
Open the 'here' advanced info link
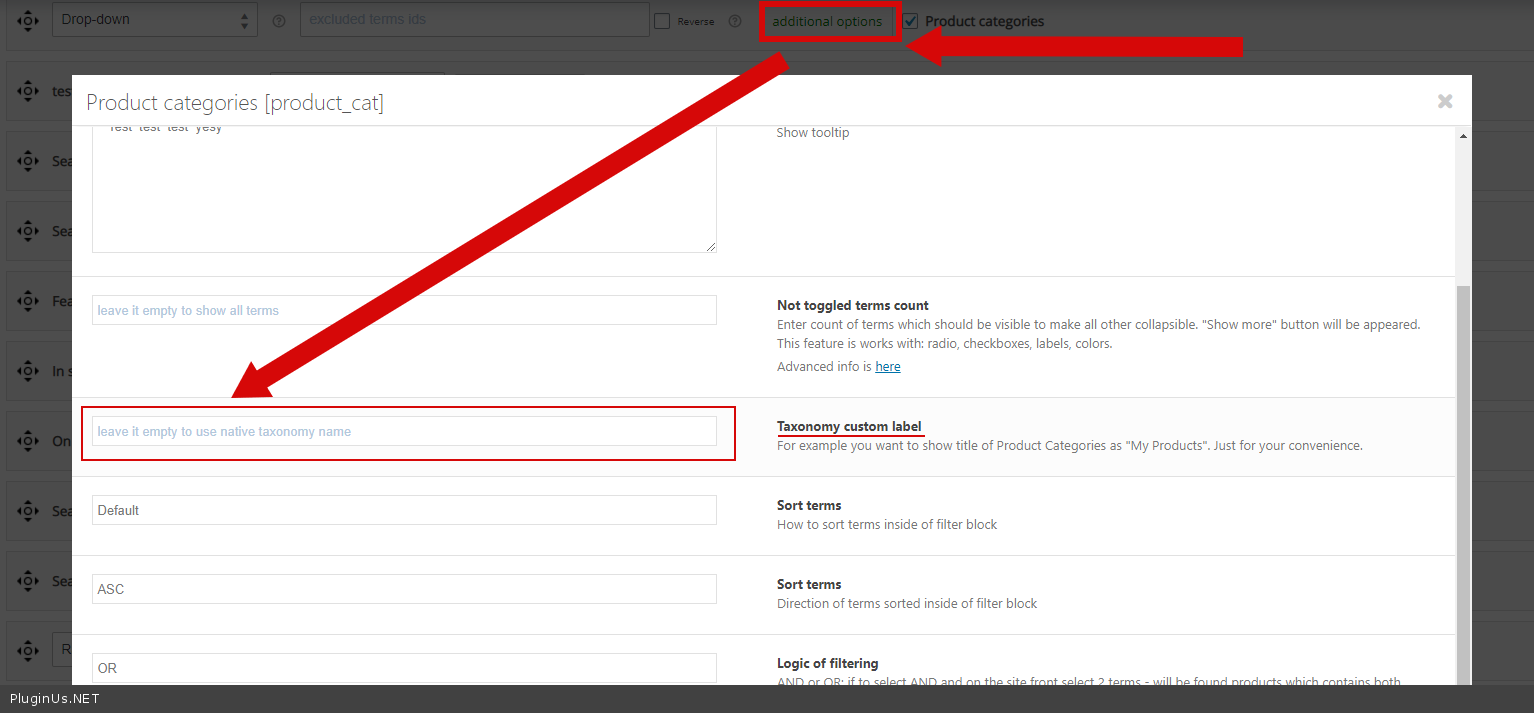click(x=888, y=367)
